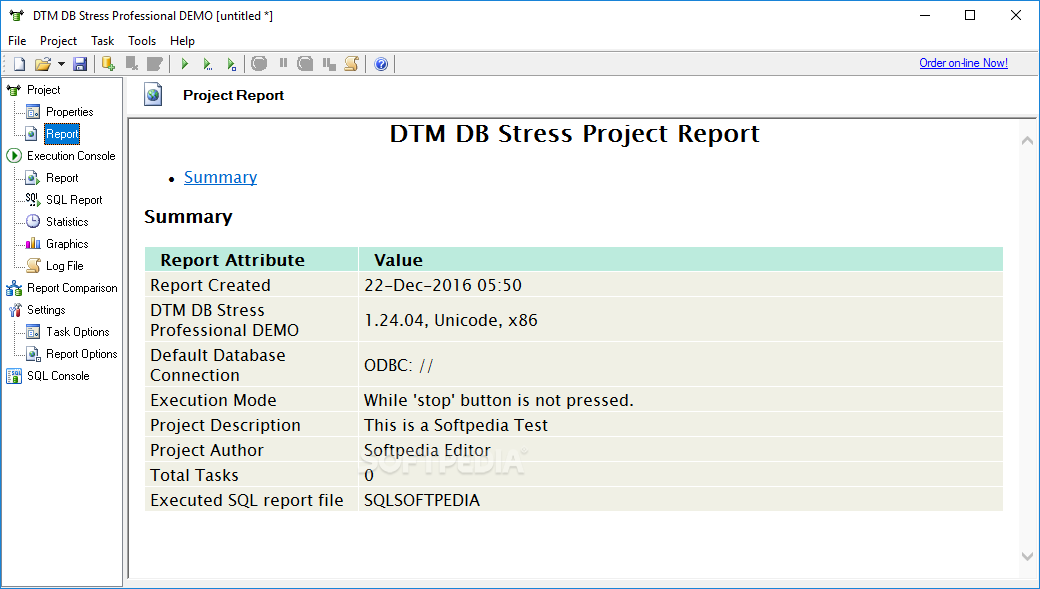Select the highlighted Report item under Project
Viewport: 1040px width, 589px height.
pyautogui.click(x=62, y=133)
